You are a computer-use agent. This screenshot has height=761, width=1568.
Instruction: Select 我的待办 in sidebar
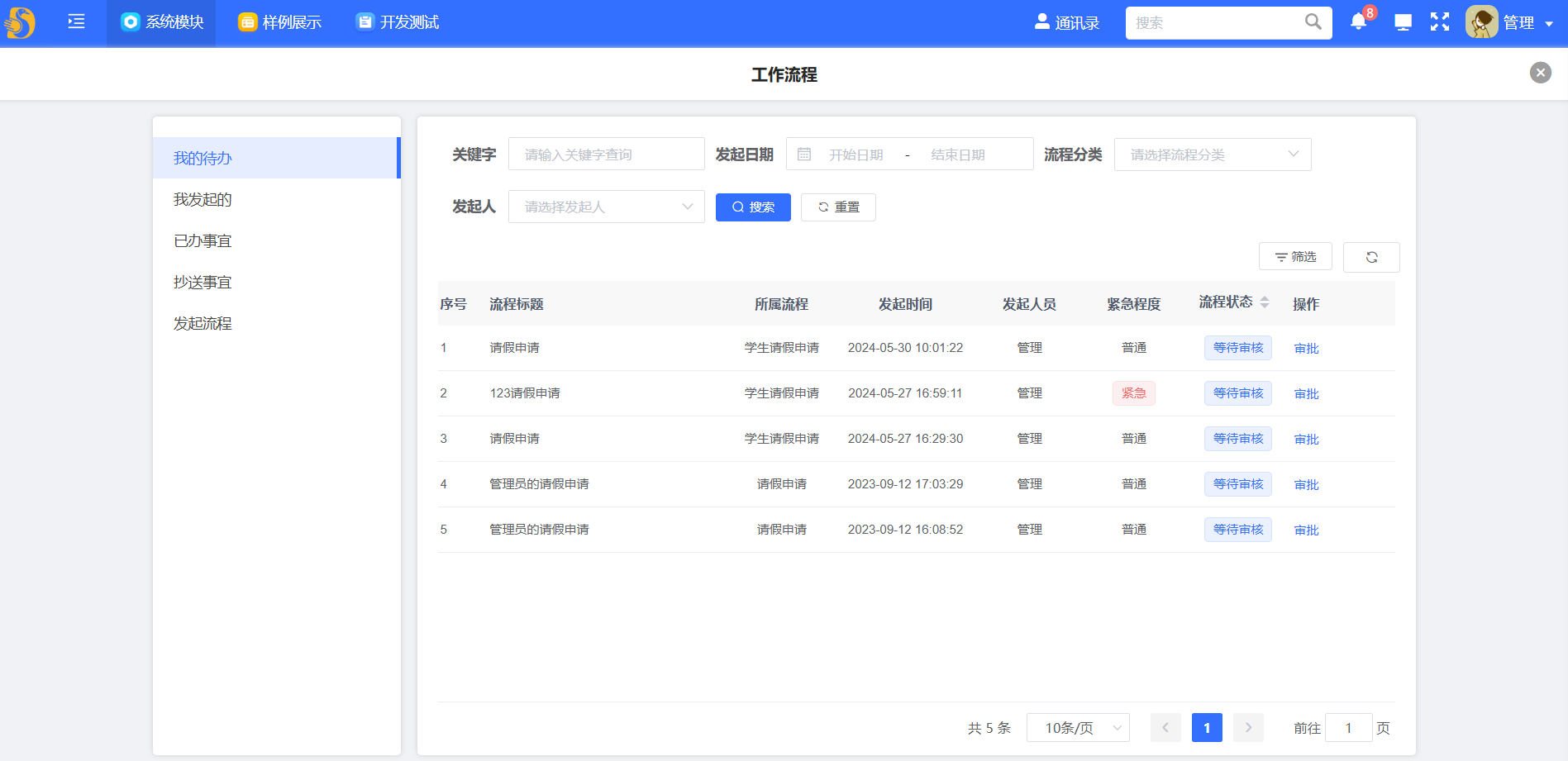pos(276,158)
